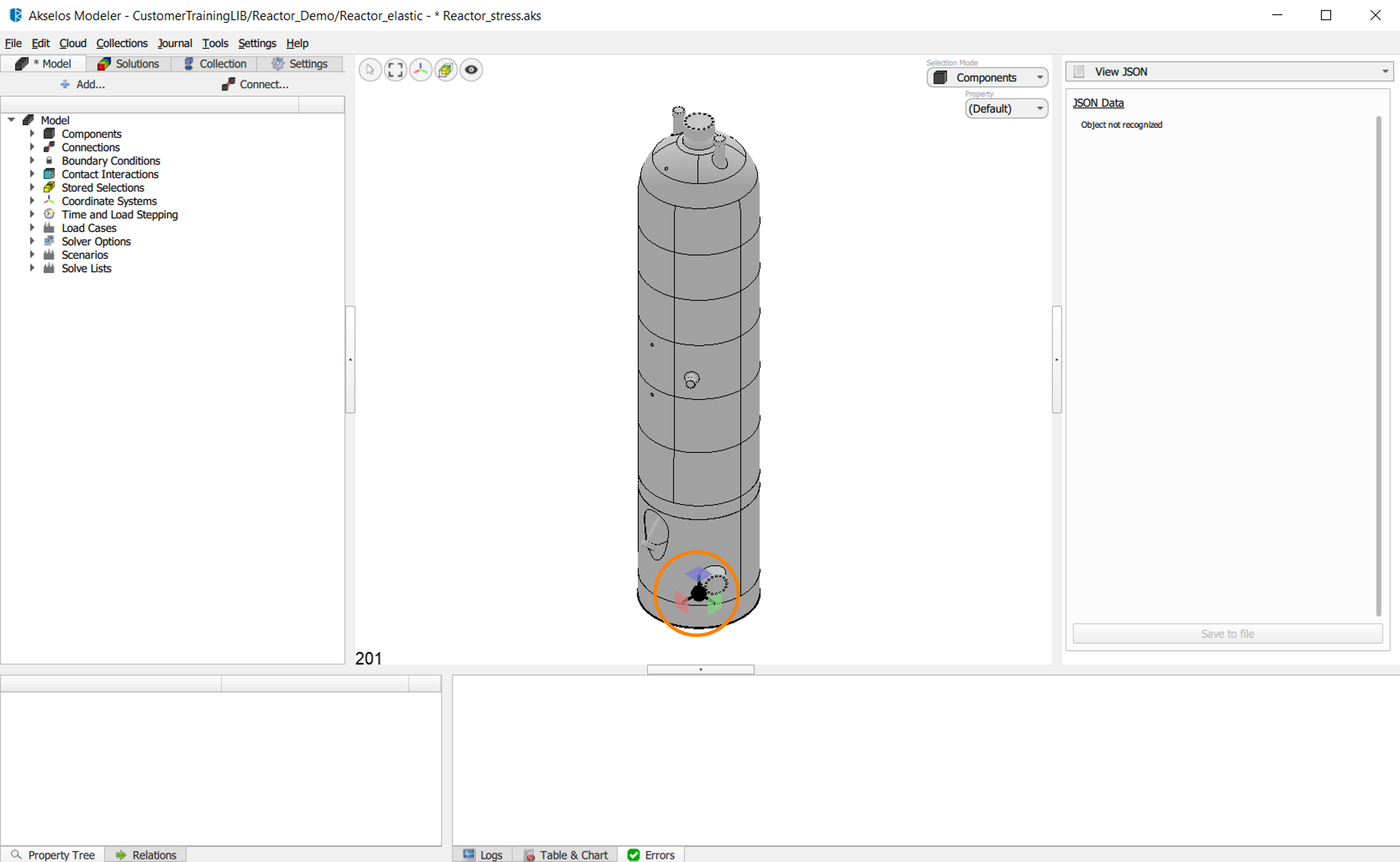Open the Selection Mode Components dropdown
The width and height of the screenshot is (1400, 862).
[987, 78]
